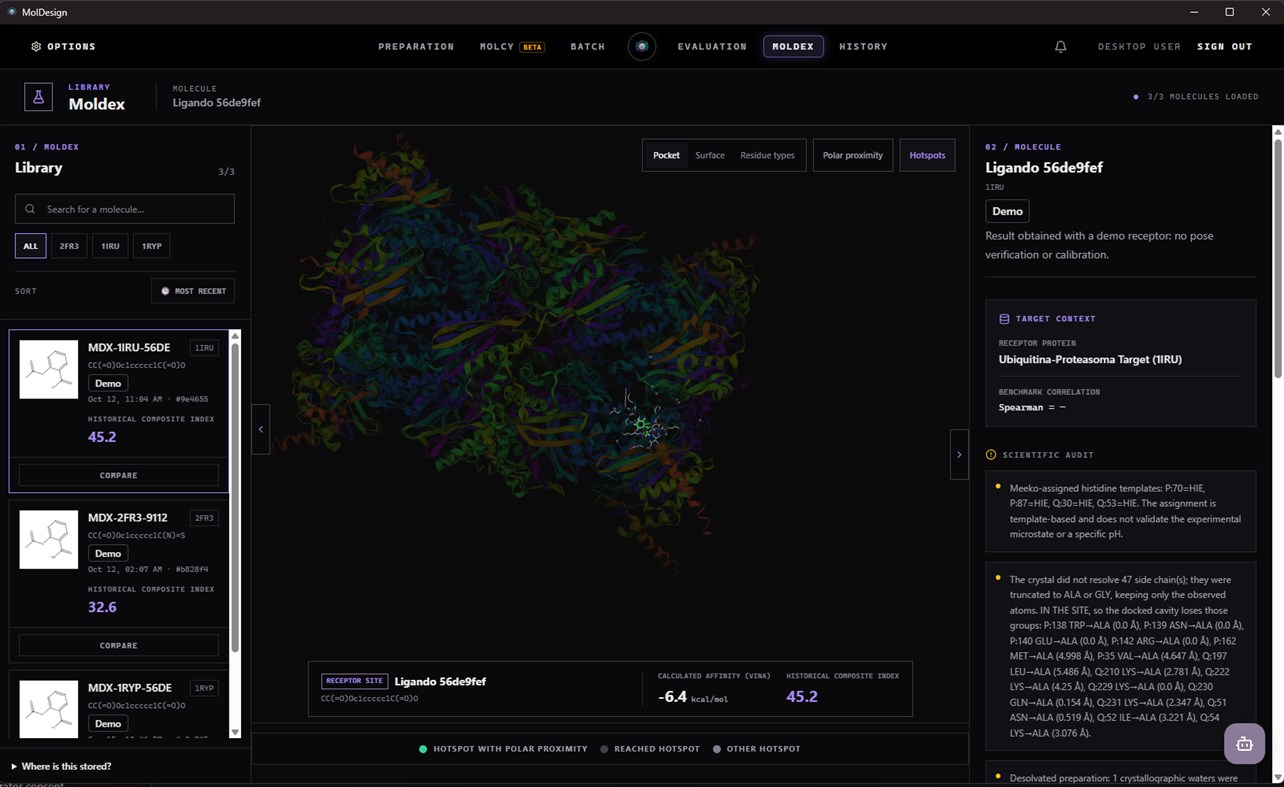Click the central round logo icon
This screenshot has width=1284, height=787.
point(642,47)
